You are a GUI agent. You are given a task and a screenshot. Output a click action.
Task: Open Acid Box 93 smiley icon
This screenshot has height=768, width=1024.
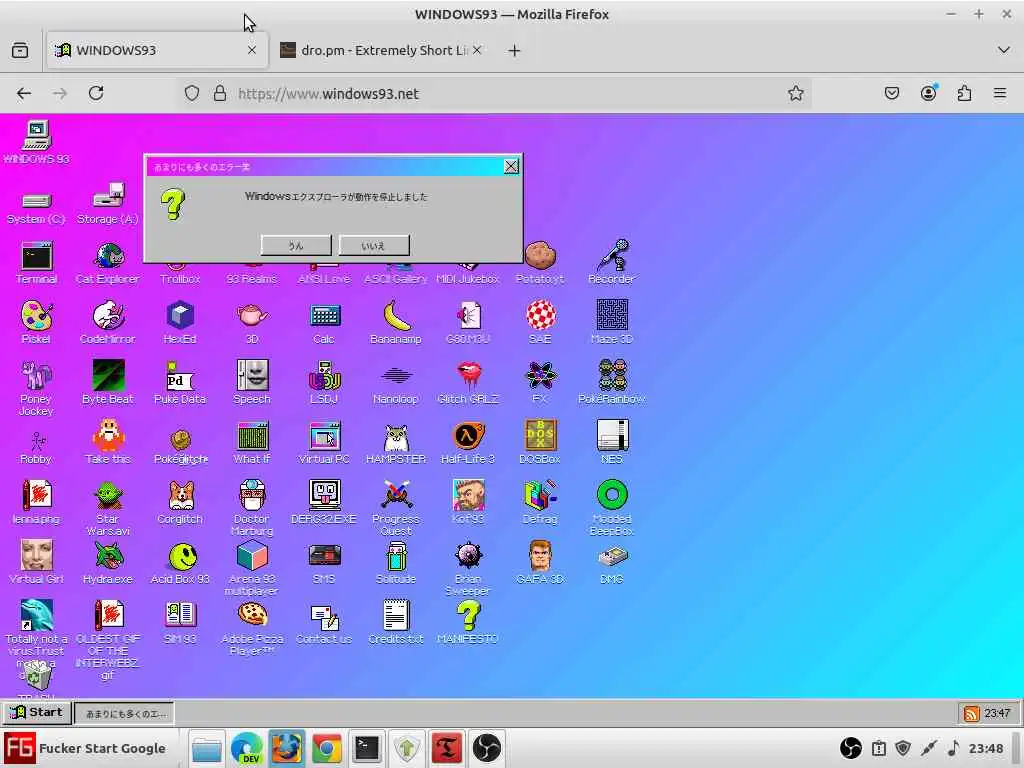pos(180,563)
